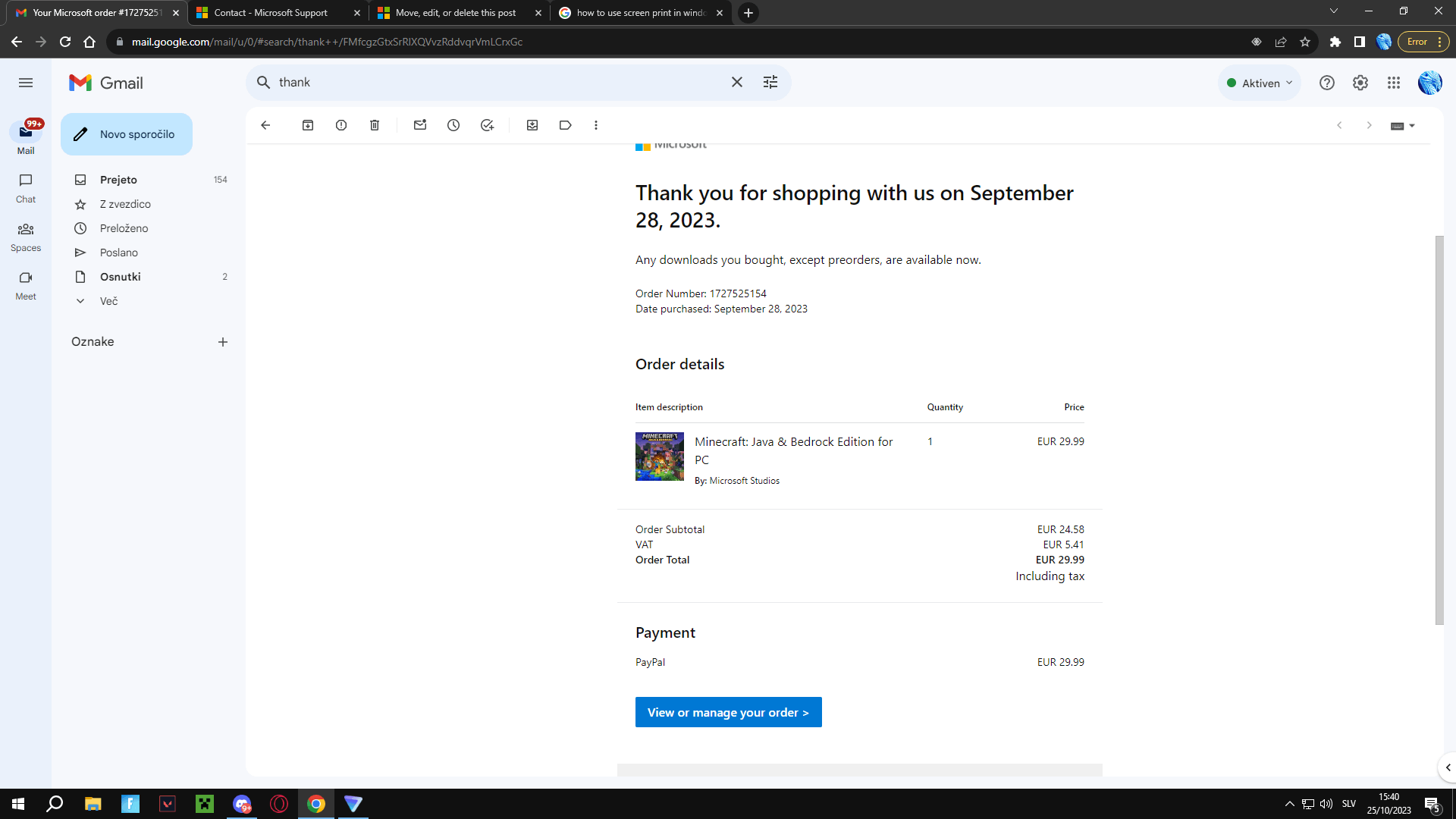Viewport: 1456px width, 819px height.
Task: Click the Novo sporočilo compose button
Action: click(126, 134)
